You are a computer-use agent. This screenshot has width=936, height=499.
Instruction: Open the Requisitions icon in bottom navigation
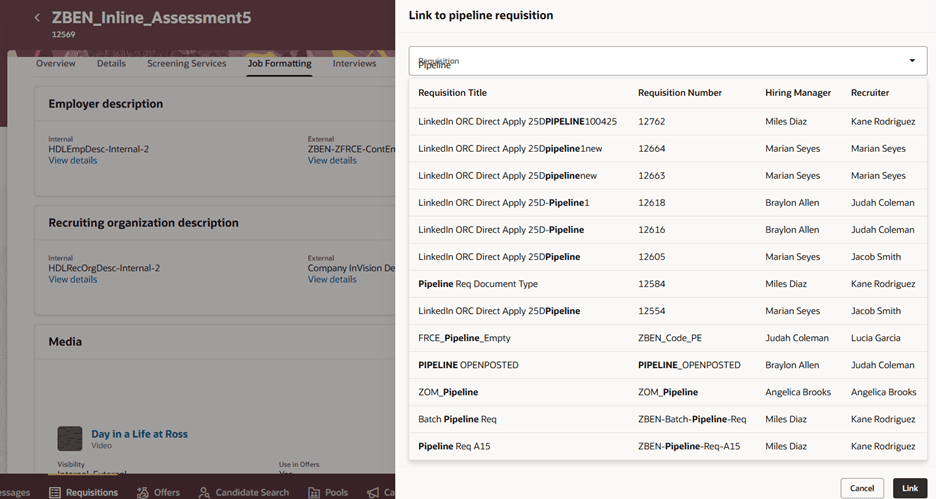[55, 492]
